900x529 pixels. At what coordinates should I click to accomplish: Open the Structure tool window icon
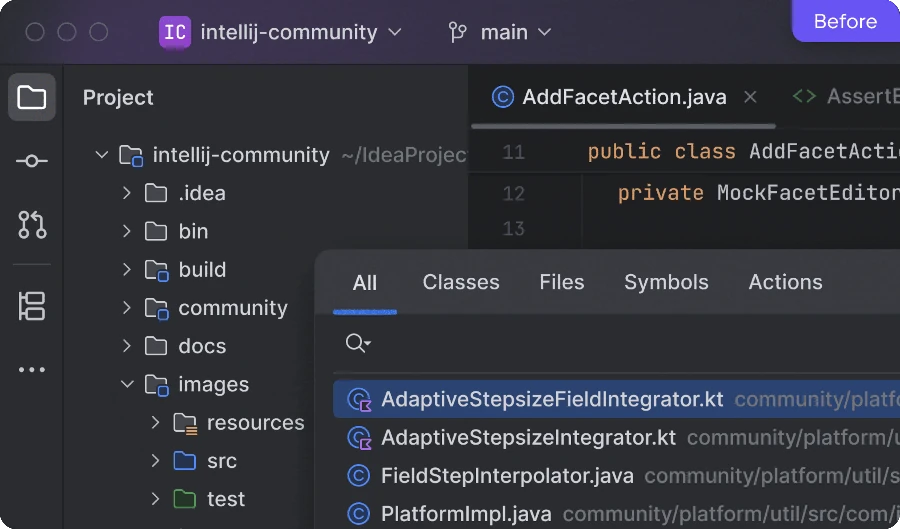[x=32, y=306]
